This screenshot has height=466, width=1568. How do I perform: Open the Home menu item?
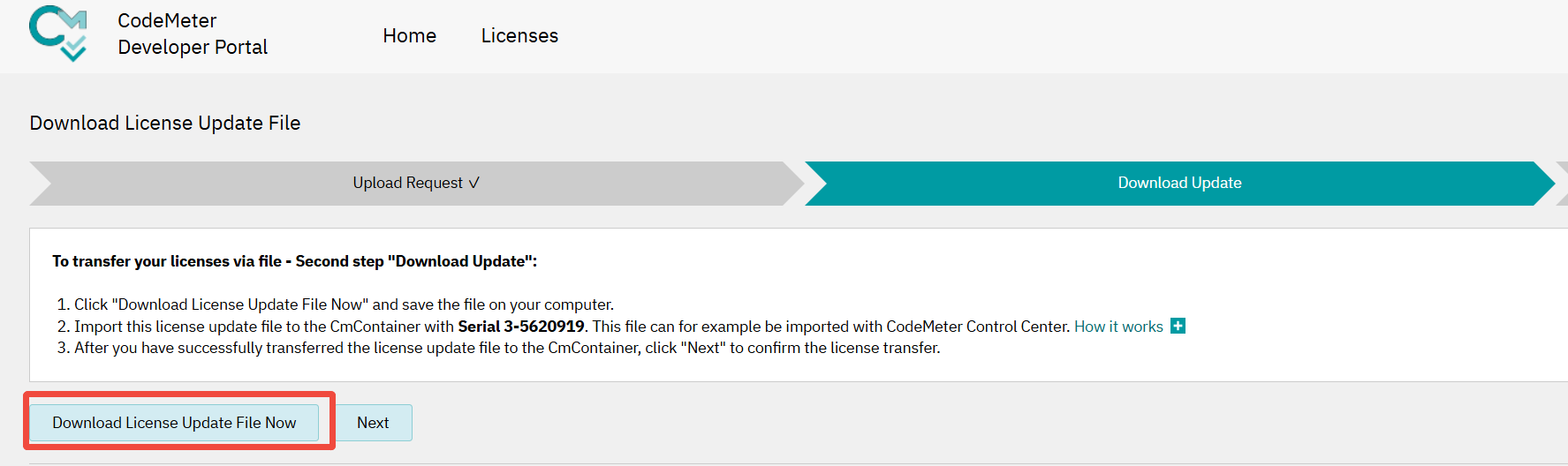point(409,36)
